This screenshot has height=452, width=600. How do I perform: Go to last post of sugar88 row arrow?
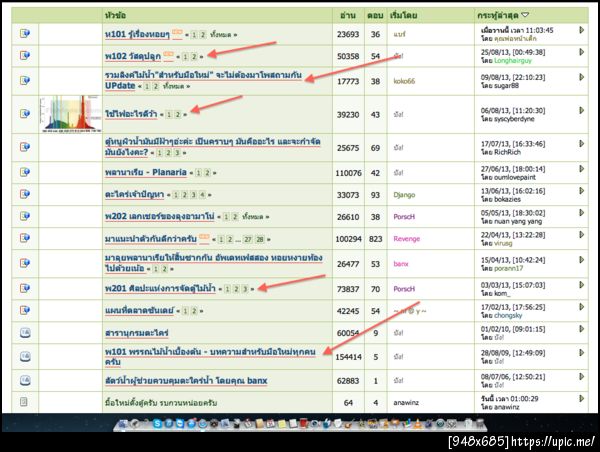point(582,77)
